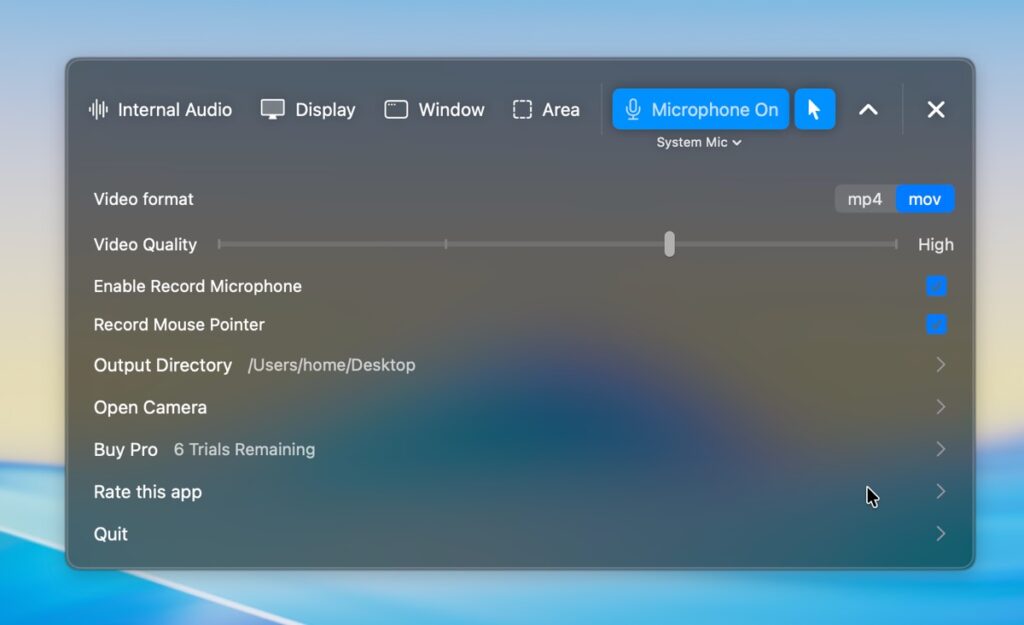The image size is (1024, 625).
Task: Pick the Area selection icon
Action: point(522,110)
